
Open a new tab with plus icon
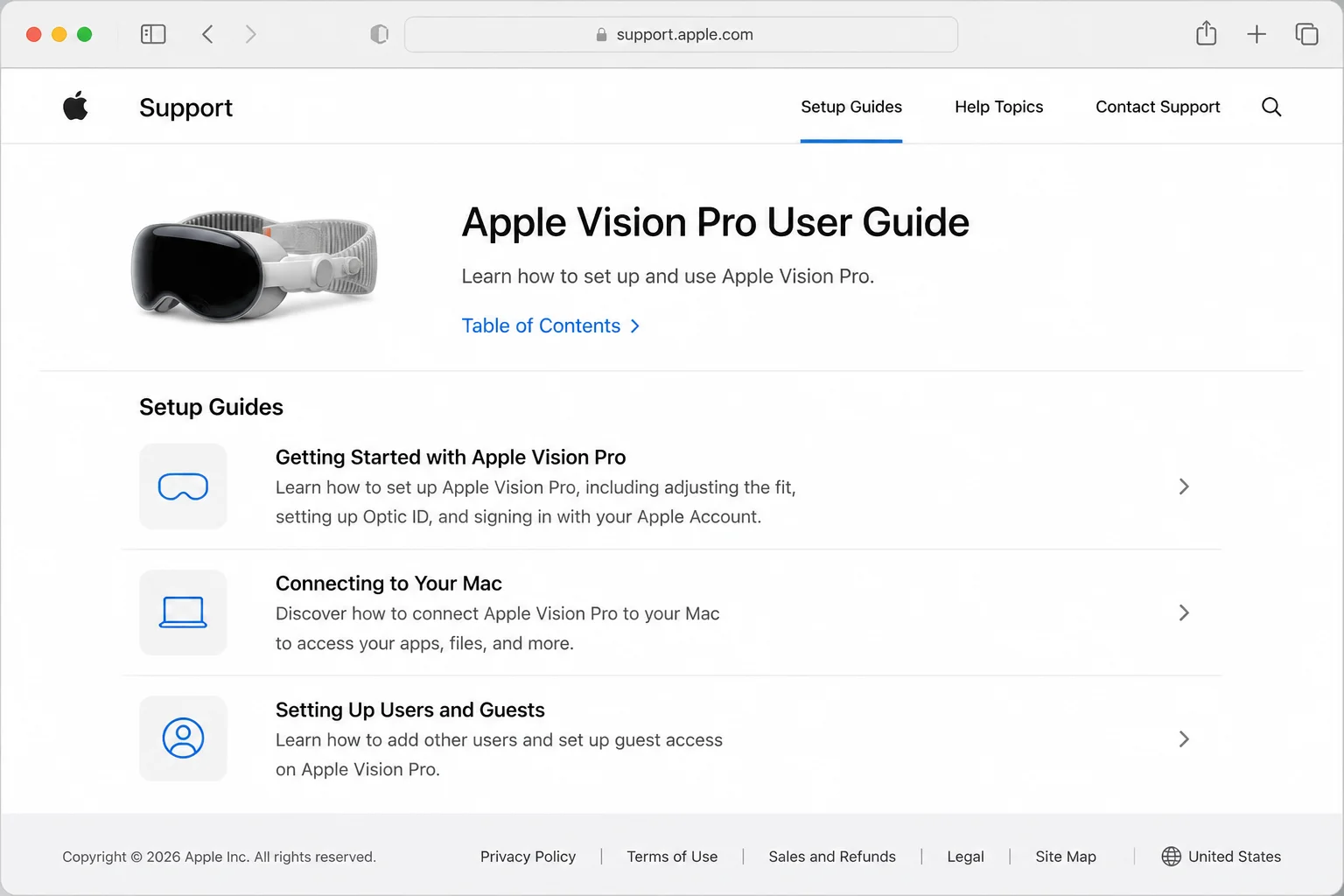(x=1256, y=34)
